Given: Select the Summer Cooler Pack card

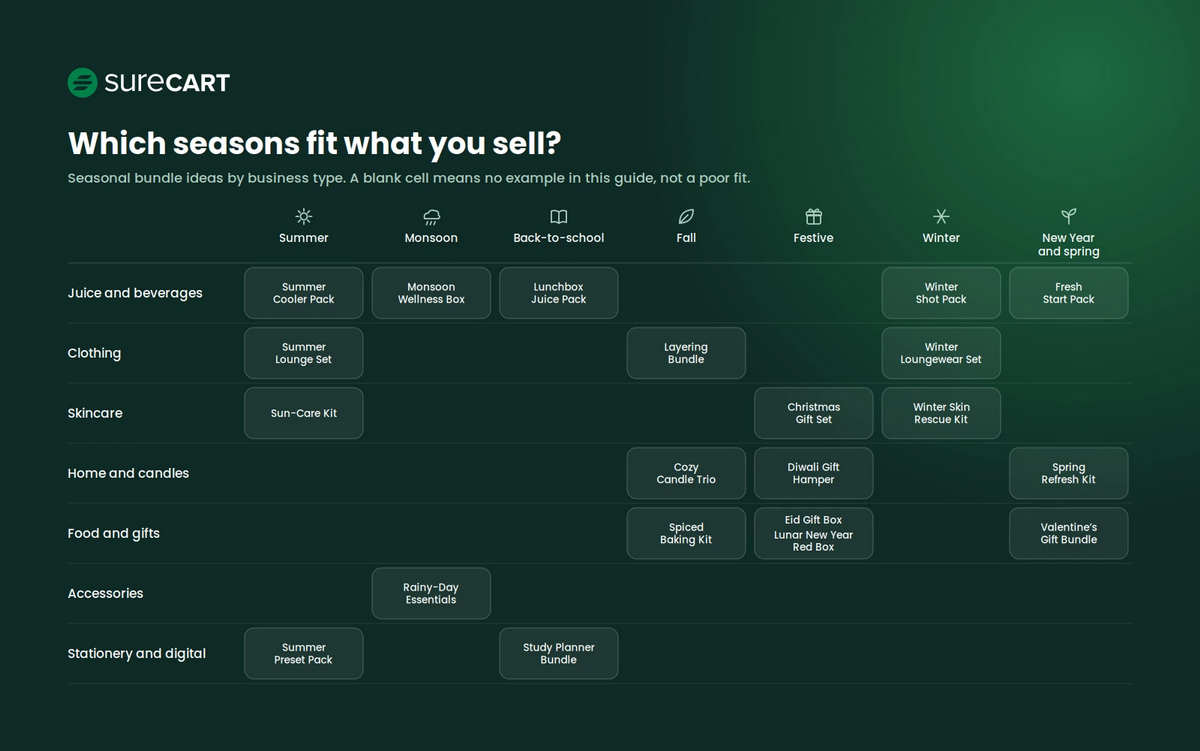Looking at the screenshot, I should click(304, 293).
